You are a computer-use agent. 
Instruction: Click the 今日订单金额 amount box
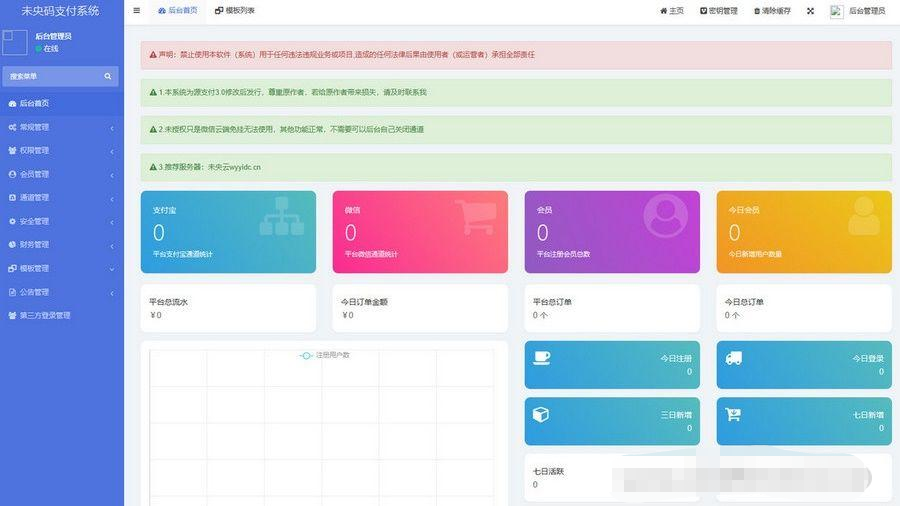[420, 308]
